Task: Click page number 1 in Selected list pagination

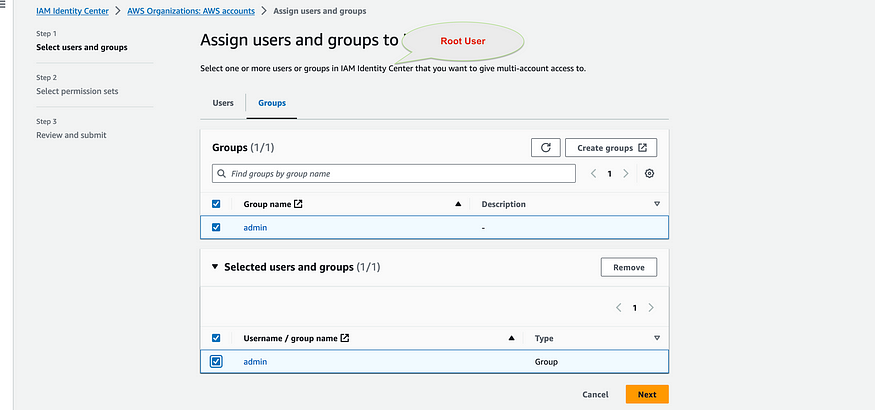Action: [x=634, y=307]
